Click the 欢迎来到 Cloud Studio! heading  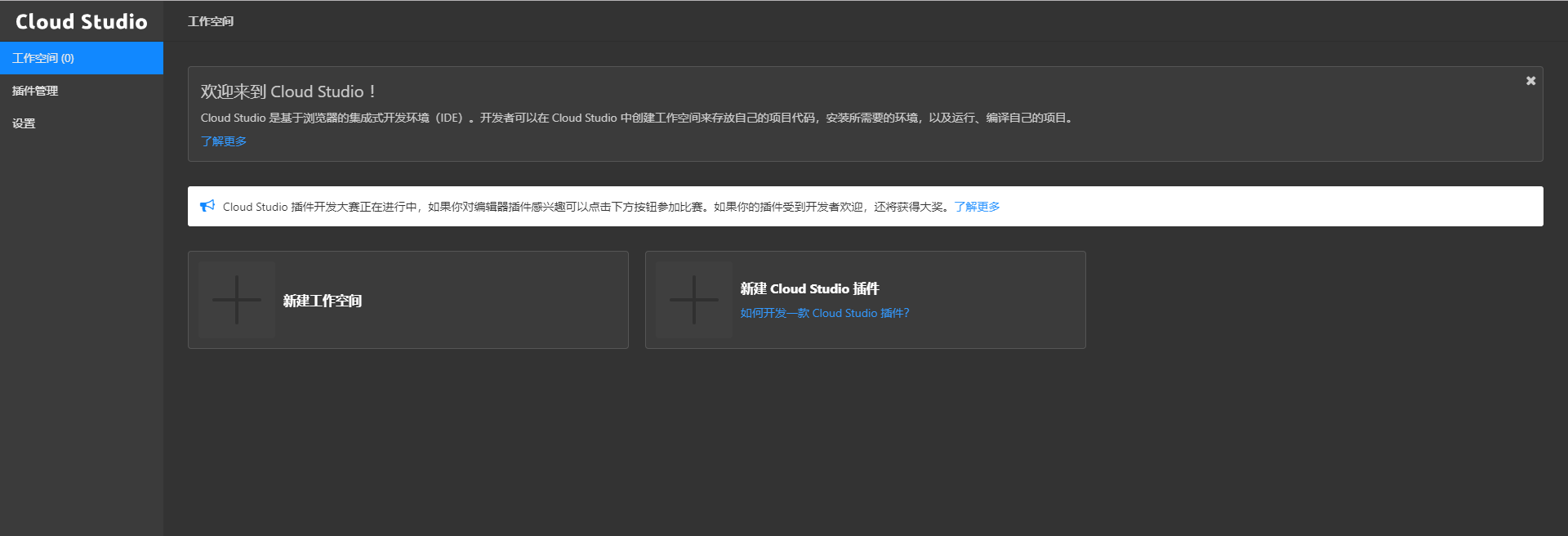(x=288, y=92)
